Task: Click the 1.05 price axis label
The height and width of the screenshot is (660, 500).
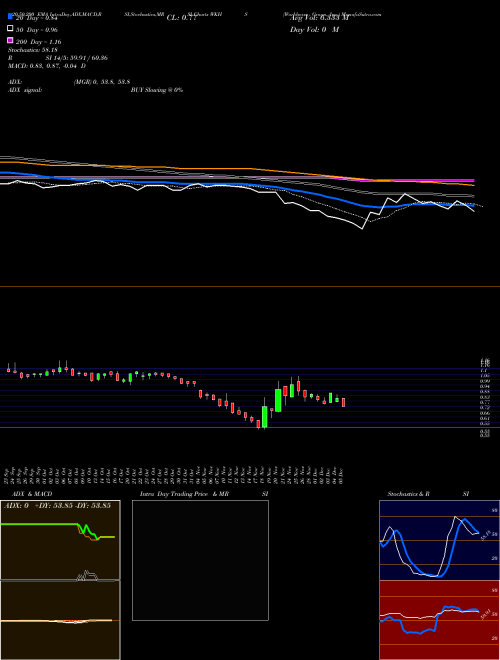Action: (x=484, y=375)
